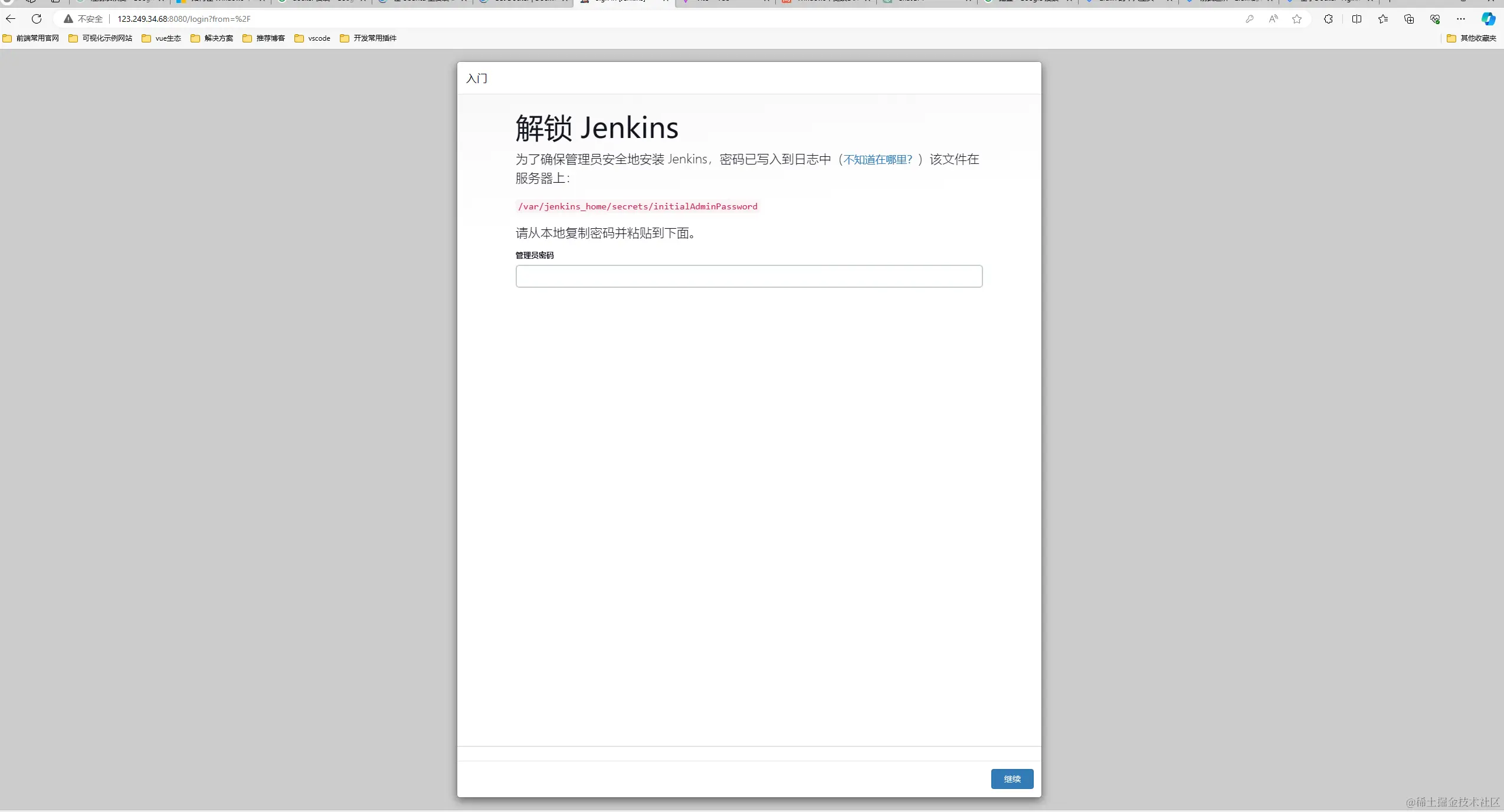Open the 其他收藏夹 bookmarks folder

click(x=1472, y=38)
